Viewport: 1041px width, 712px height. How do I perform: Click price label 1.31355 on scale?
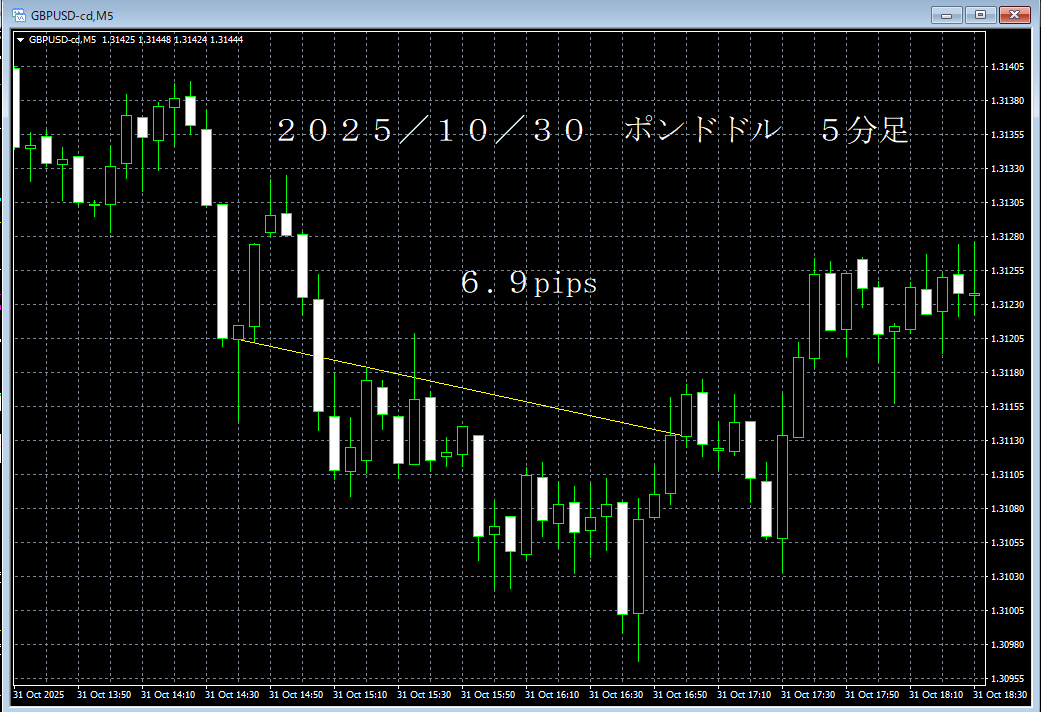point(1007,135)
